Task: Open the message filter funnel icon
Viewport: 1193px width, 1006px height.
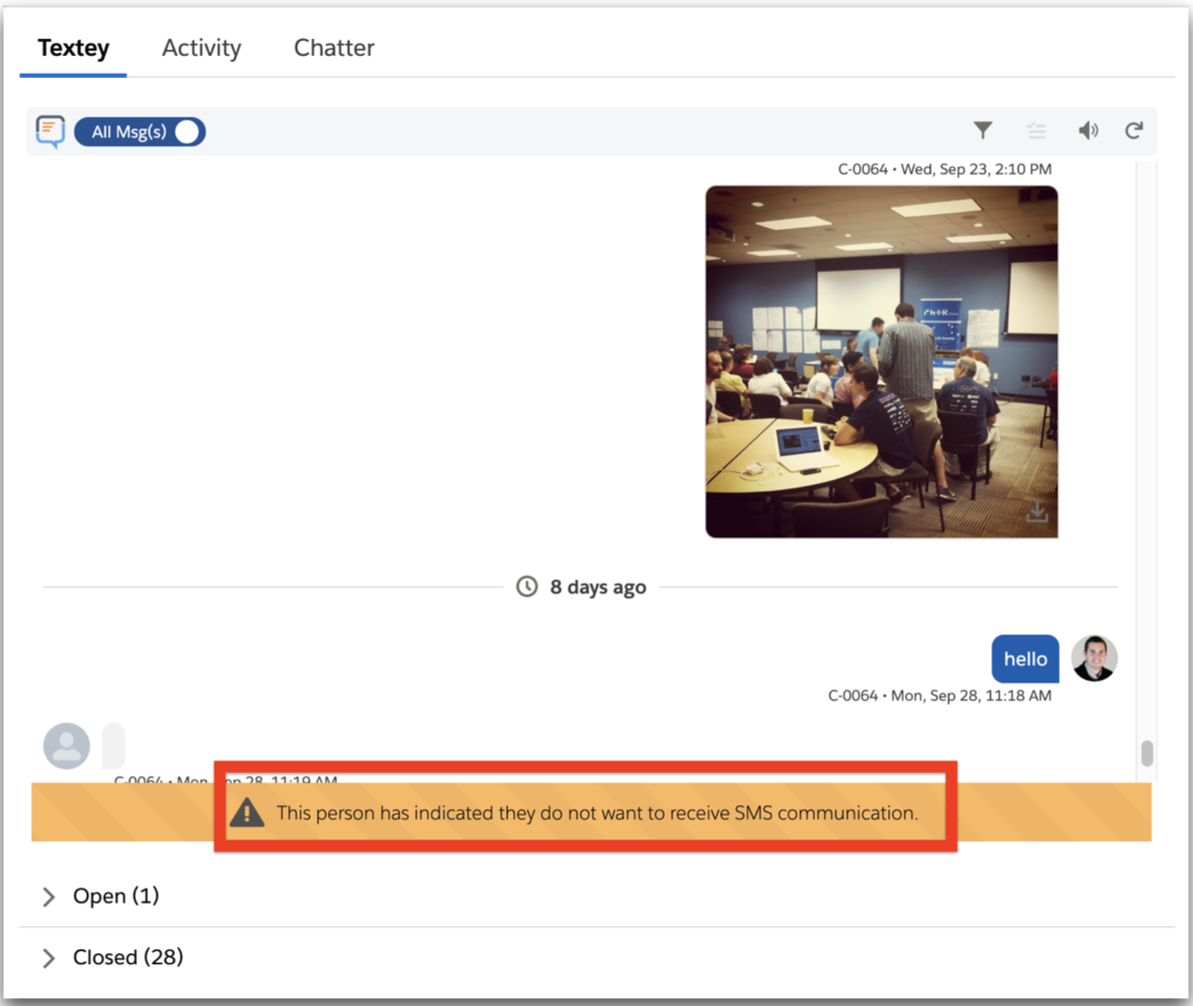Action: pos(983,131)
